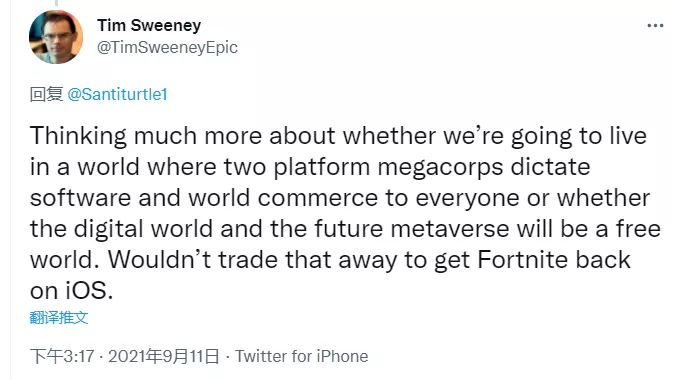Click the 回复 reply label

46,94
